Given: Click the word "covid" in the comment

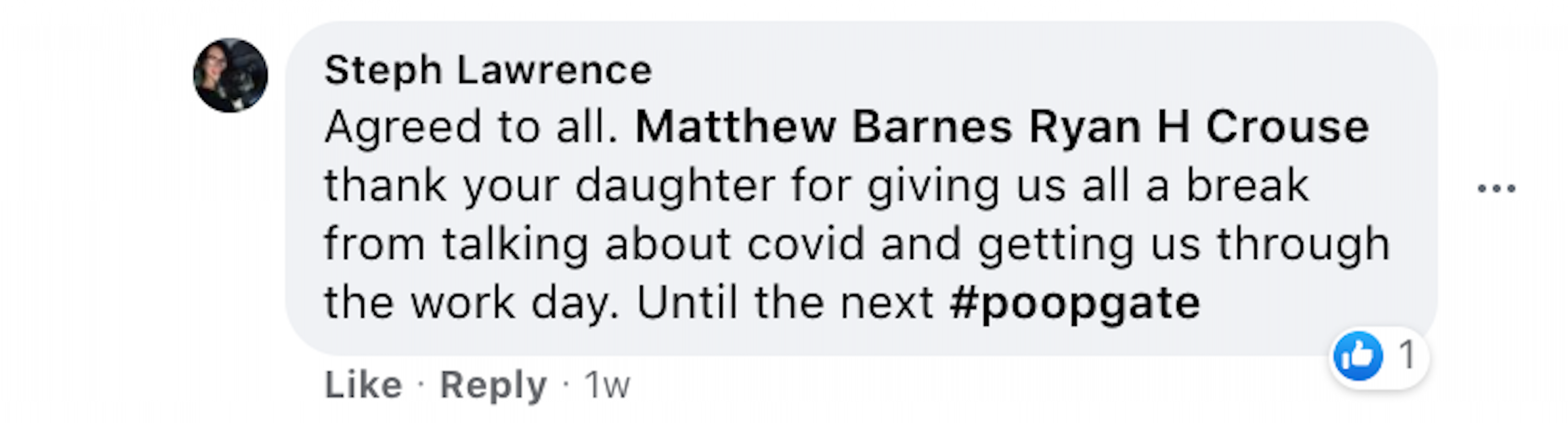Looking at the screenshot, I should (x=805, y=244).
